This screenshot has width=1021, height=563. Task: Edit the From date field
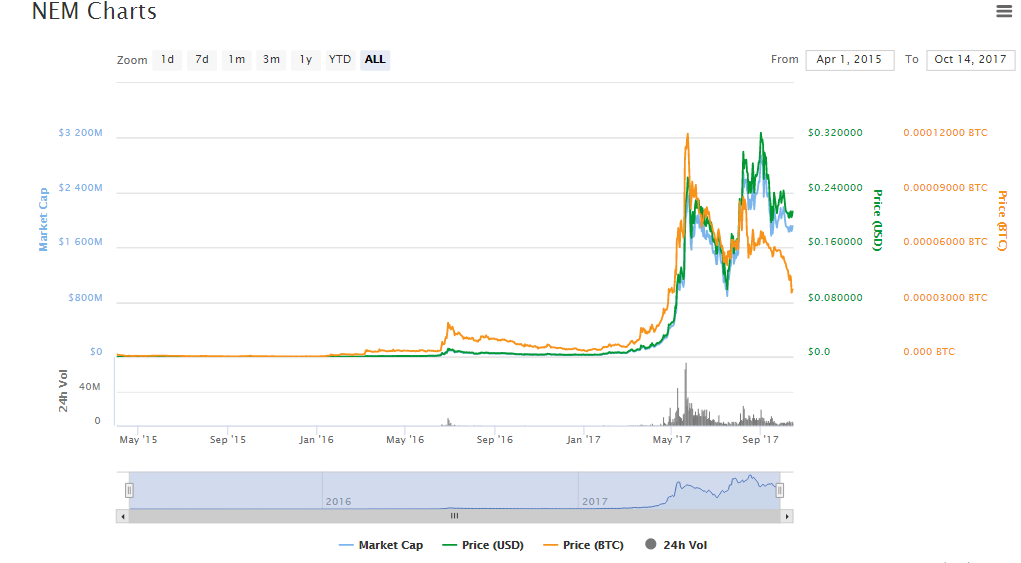pos(850,60)
